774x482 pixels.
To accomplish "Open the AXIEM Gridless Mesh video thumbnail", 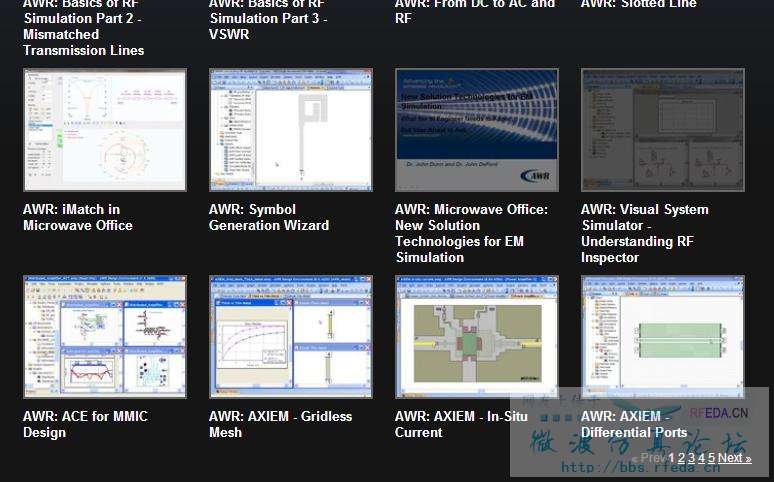I will 291,337.
